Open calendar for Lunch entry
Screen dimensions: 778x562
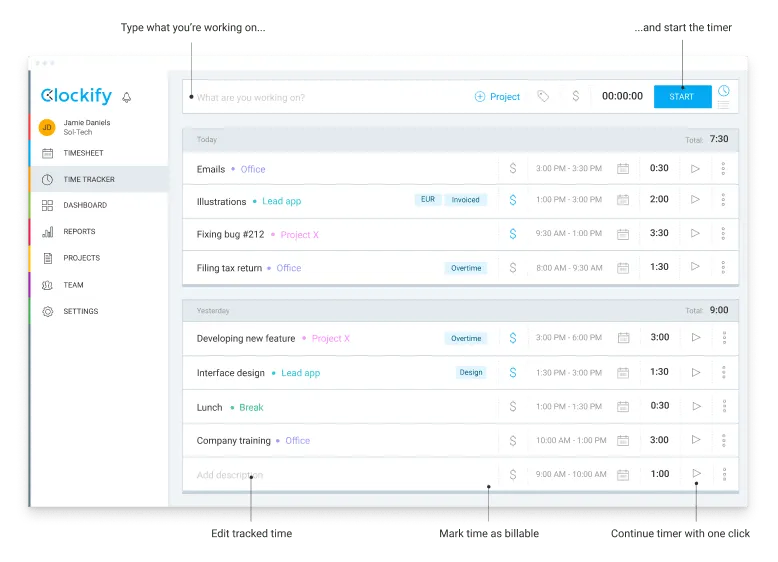click(x=623, y=407)
